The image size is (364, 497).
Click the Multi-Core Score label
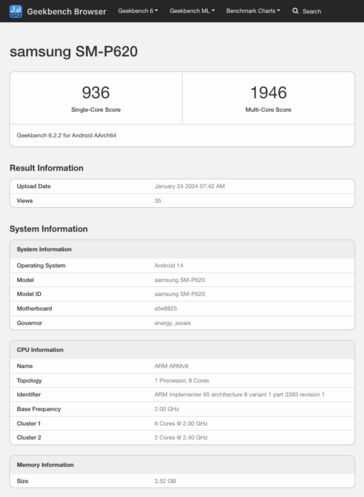268,110
